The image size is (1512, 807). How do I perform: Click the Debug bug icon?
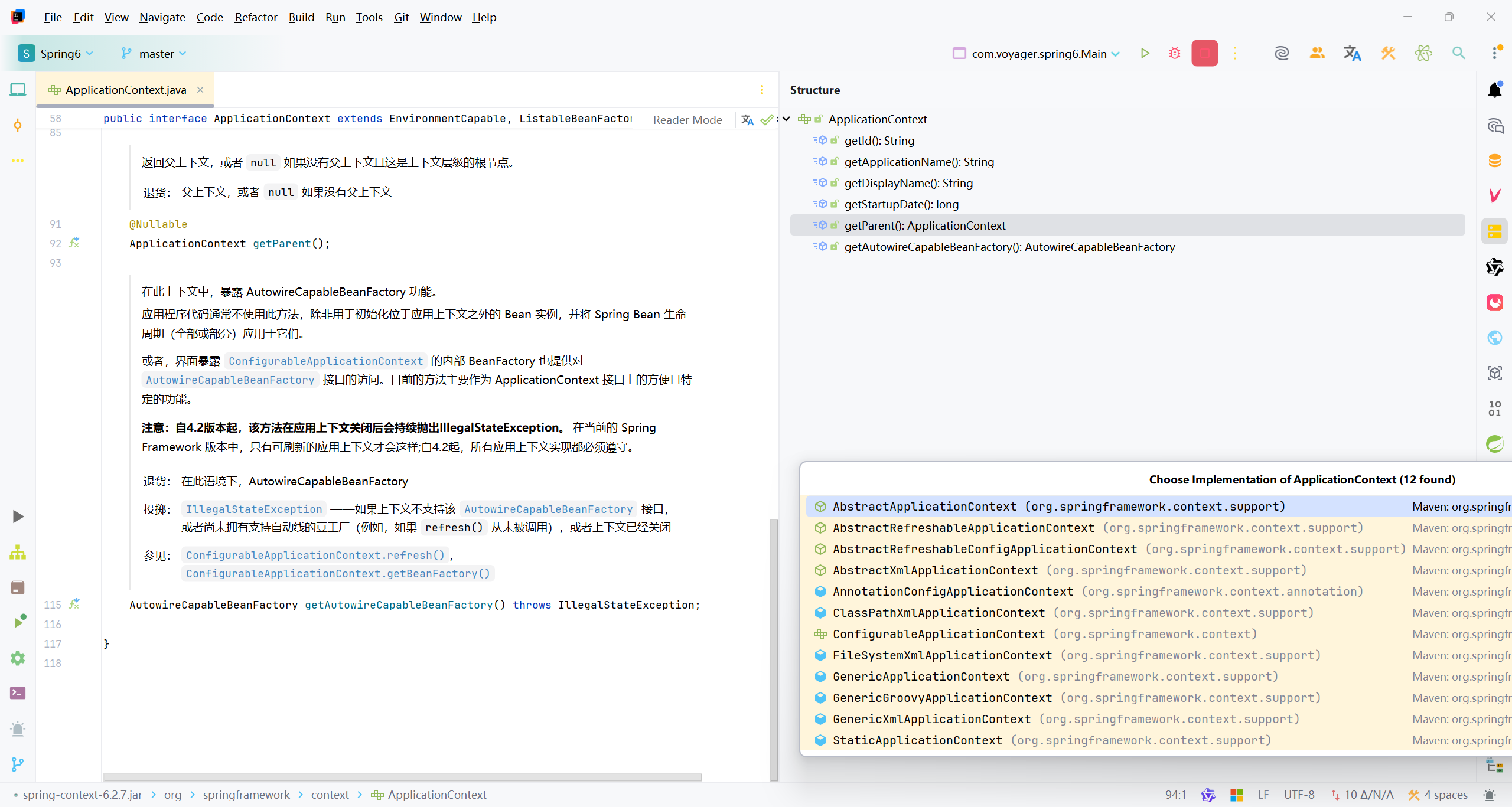1174,53
